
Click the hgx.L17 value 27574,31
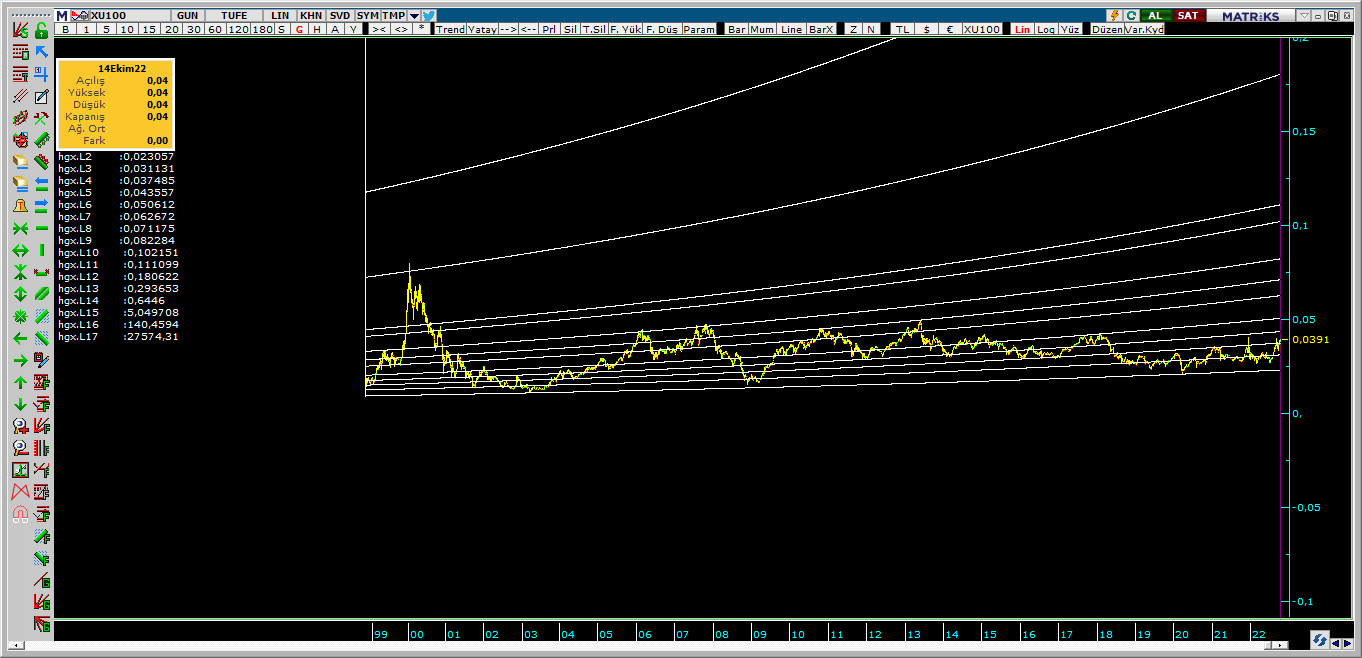(x=151, y=336)
